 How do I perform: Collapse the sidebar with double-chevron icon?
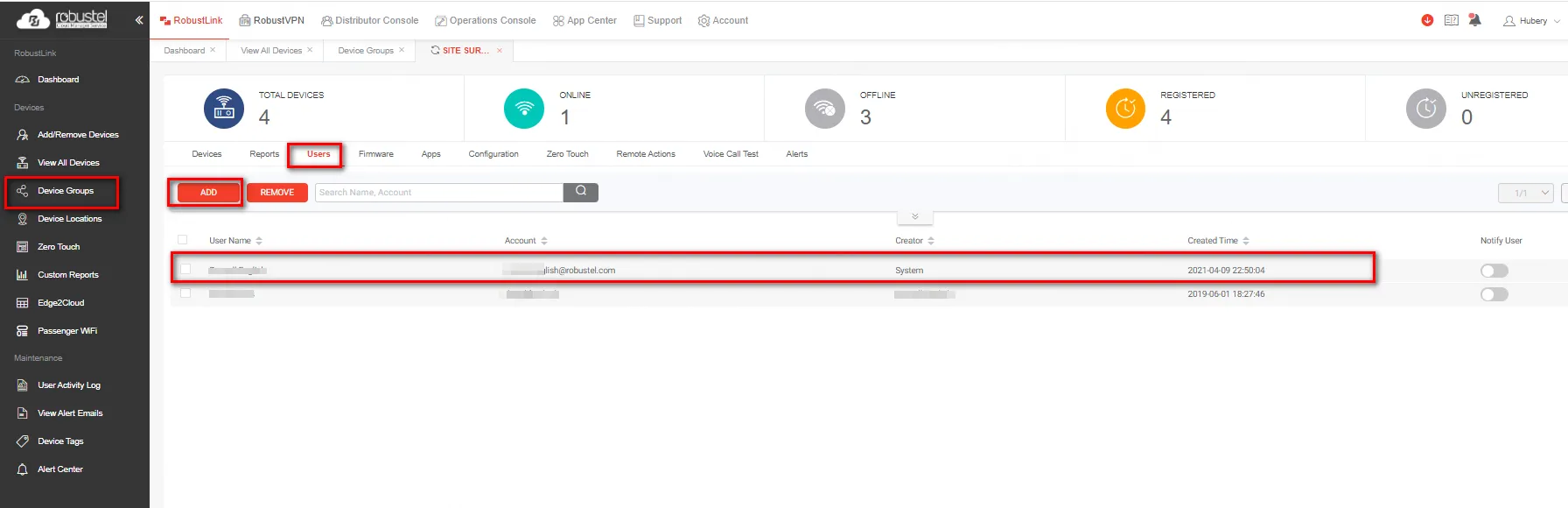[139, 20]
